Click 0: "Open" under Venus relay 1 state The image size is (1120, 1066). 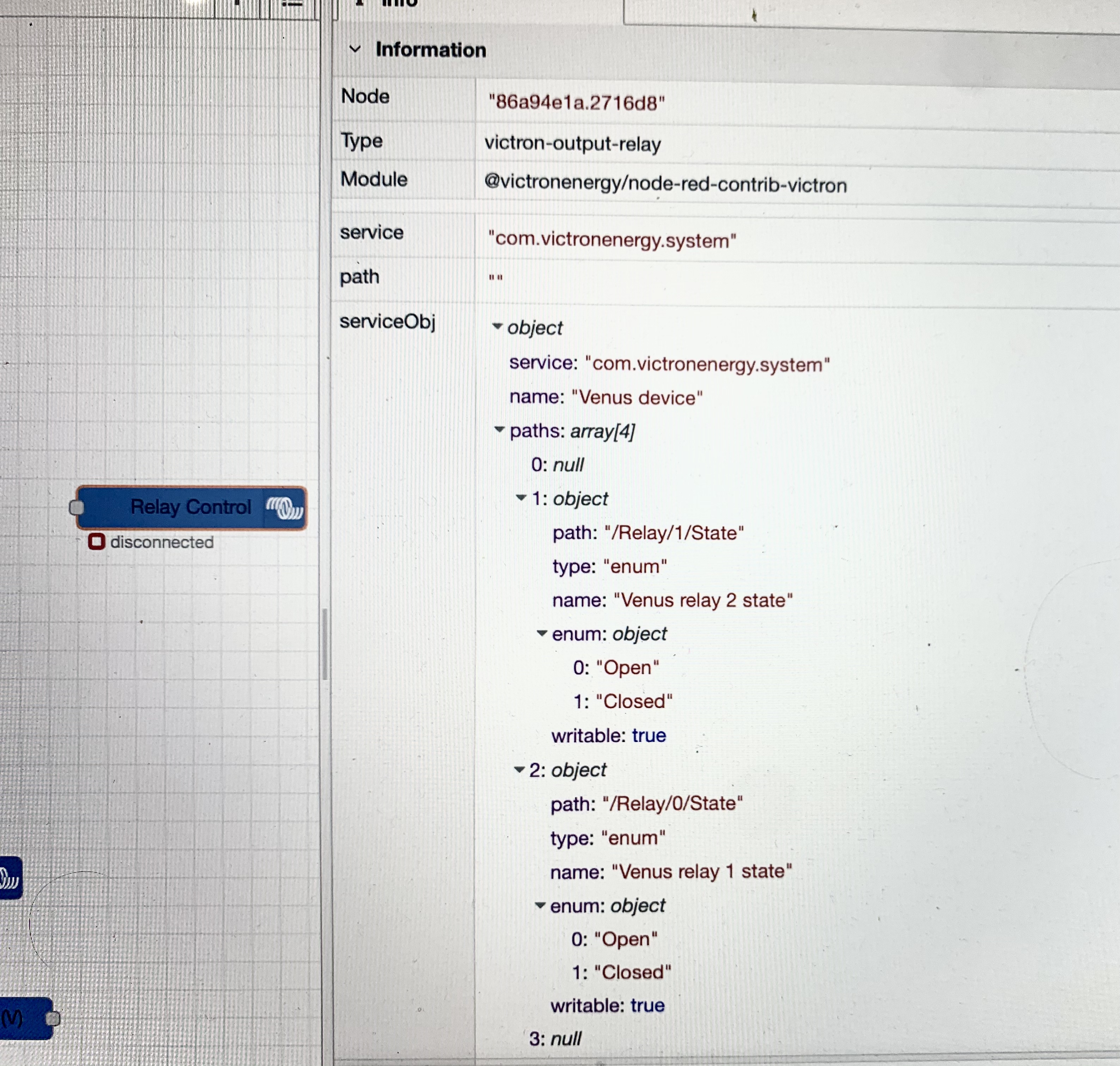coord(614,939)
